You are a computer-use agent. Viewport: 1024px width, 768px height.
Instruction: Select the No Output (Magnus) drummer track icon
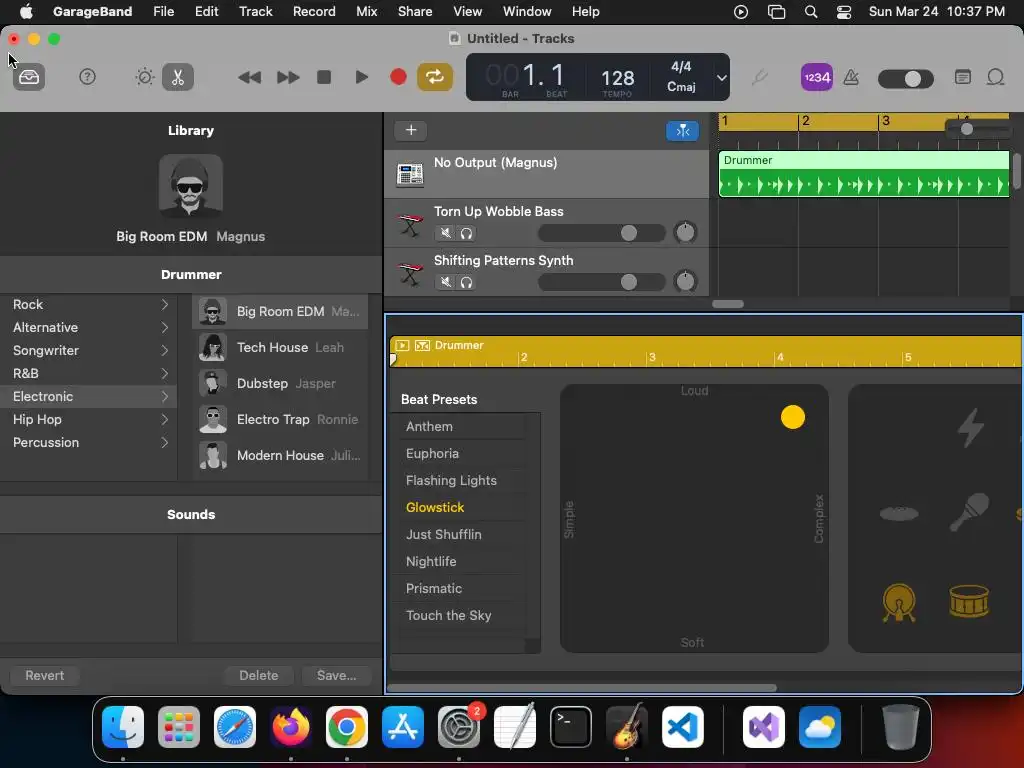[409, 174]
